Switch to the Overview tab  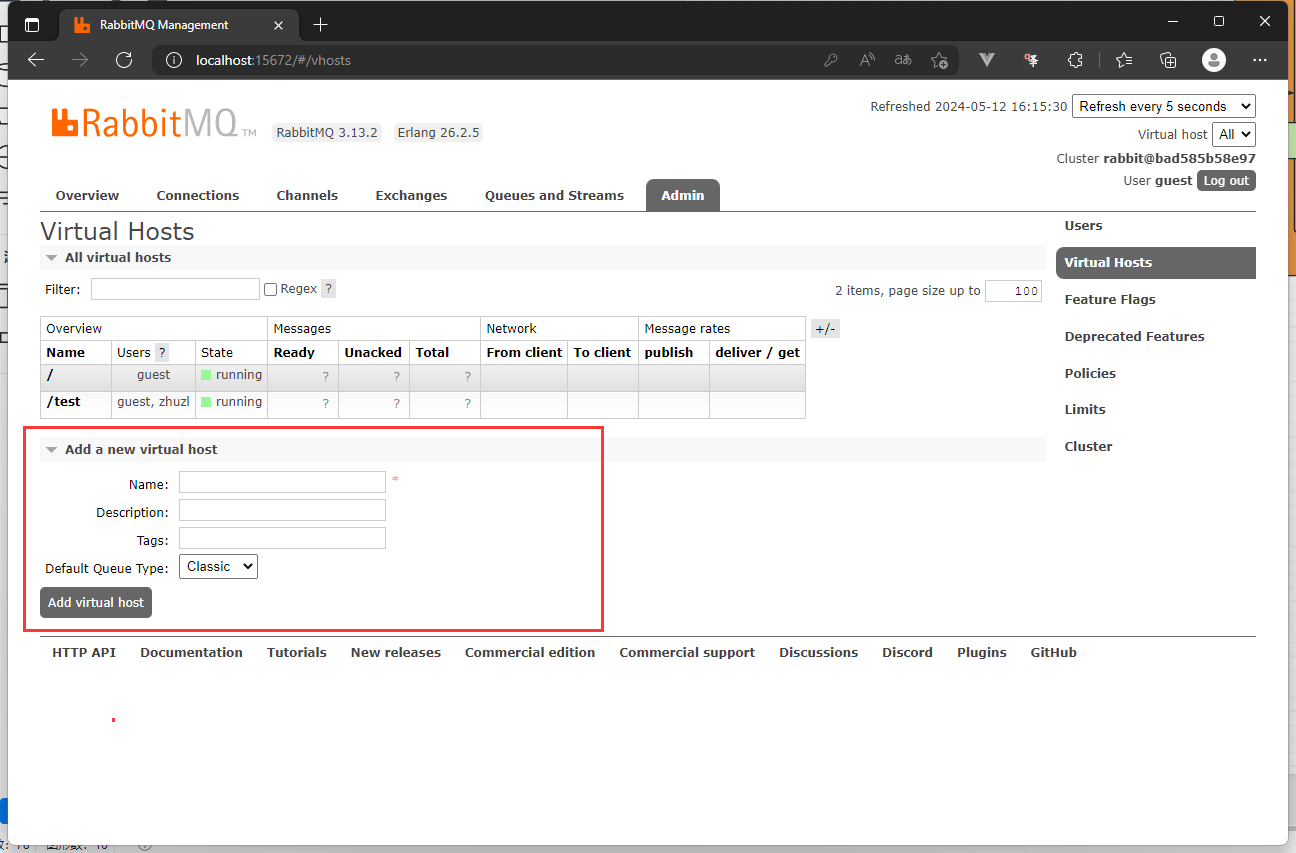click(x=87, y=195)
